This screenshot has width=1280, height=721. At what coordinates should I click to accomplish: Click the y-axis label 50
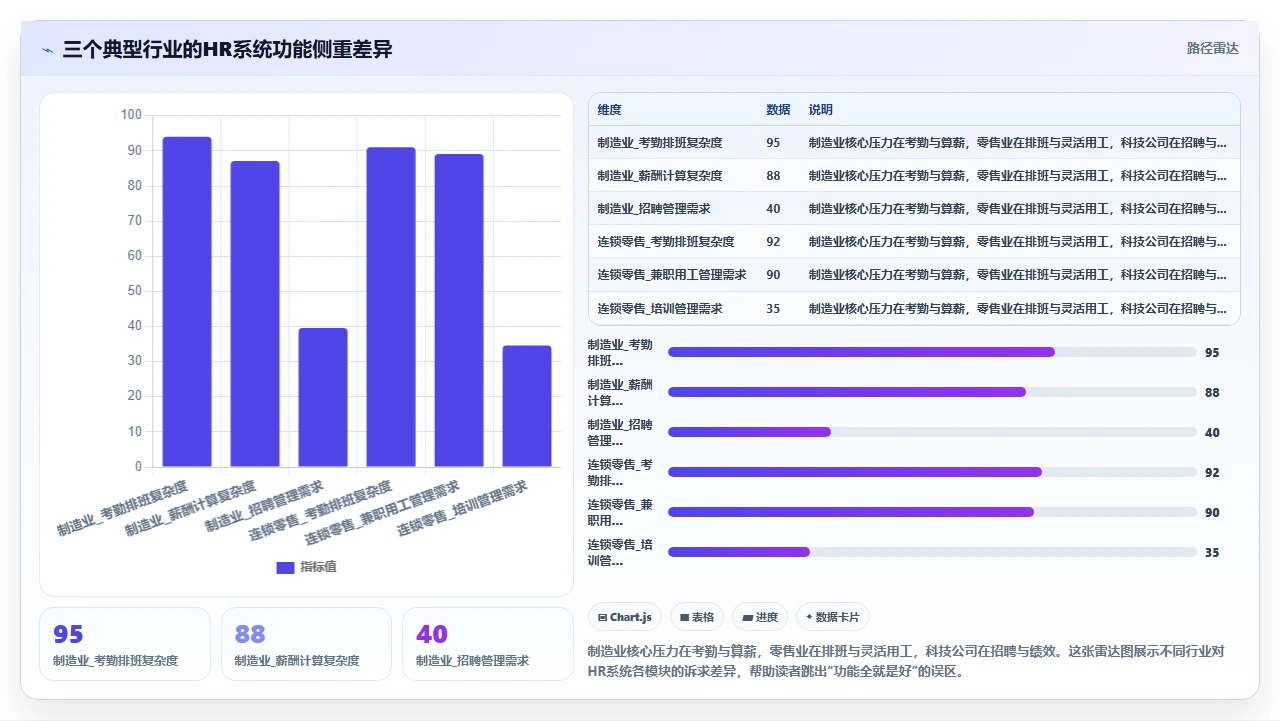point(135,291)
